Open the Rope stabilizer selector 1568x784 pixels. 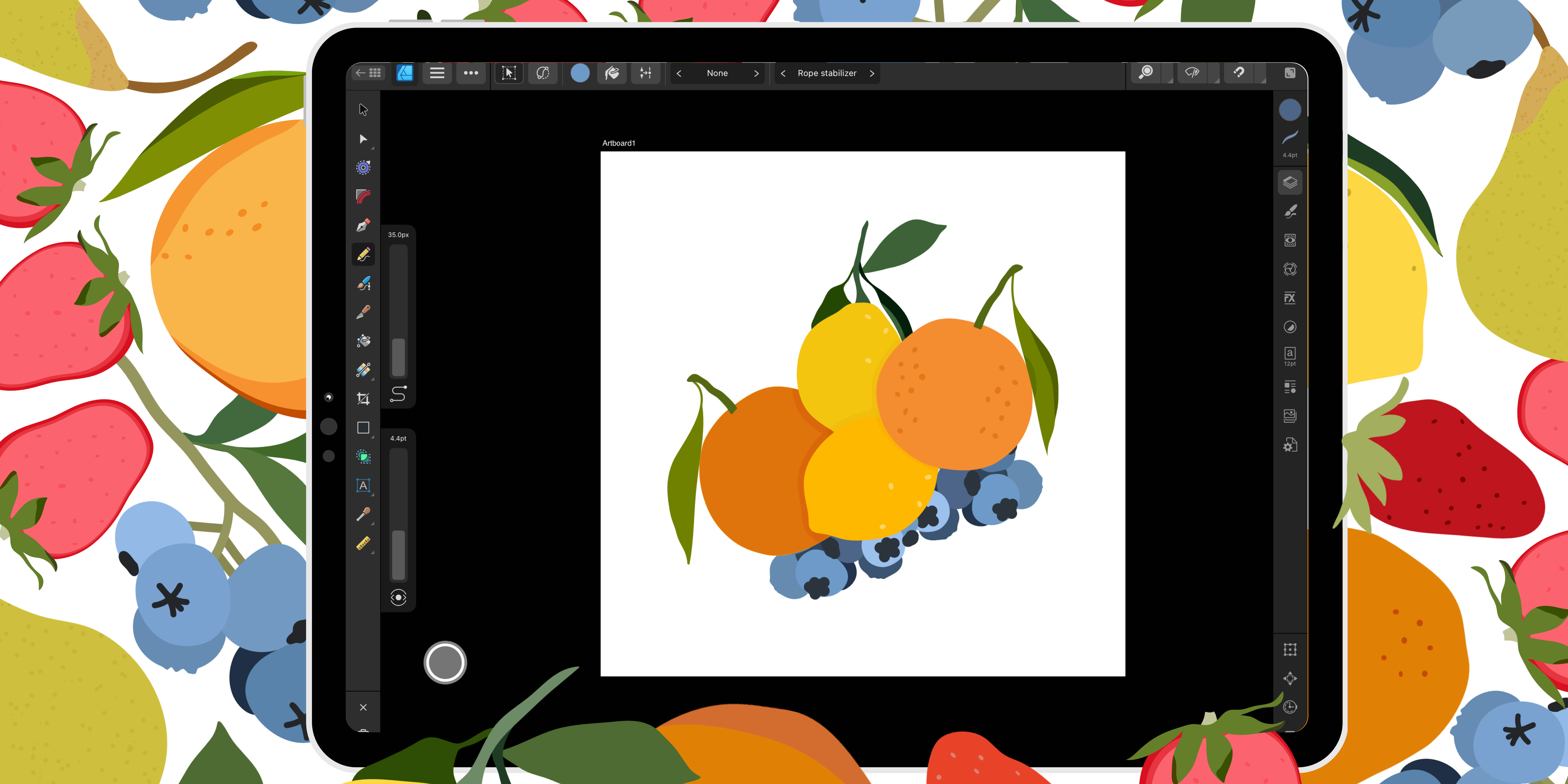pyautogui.click(x=827, y=73)
